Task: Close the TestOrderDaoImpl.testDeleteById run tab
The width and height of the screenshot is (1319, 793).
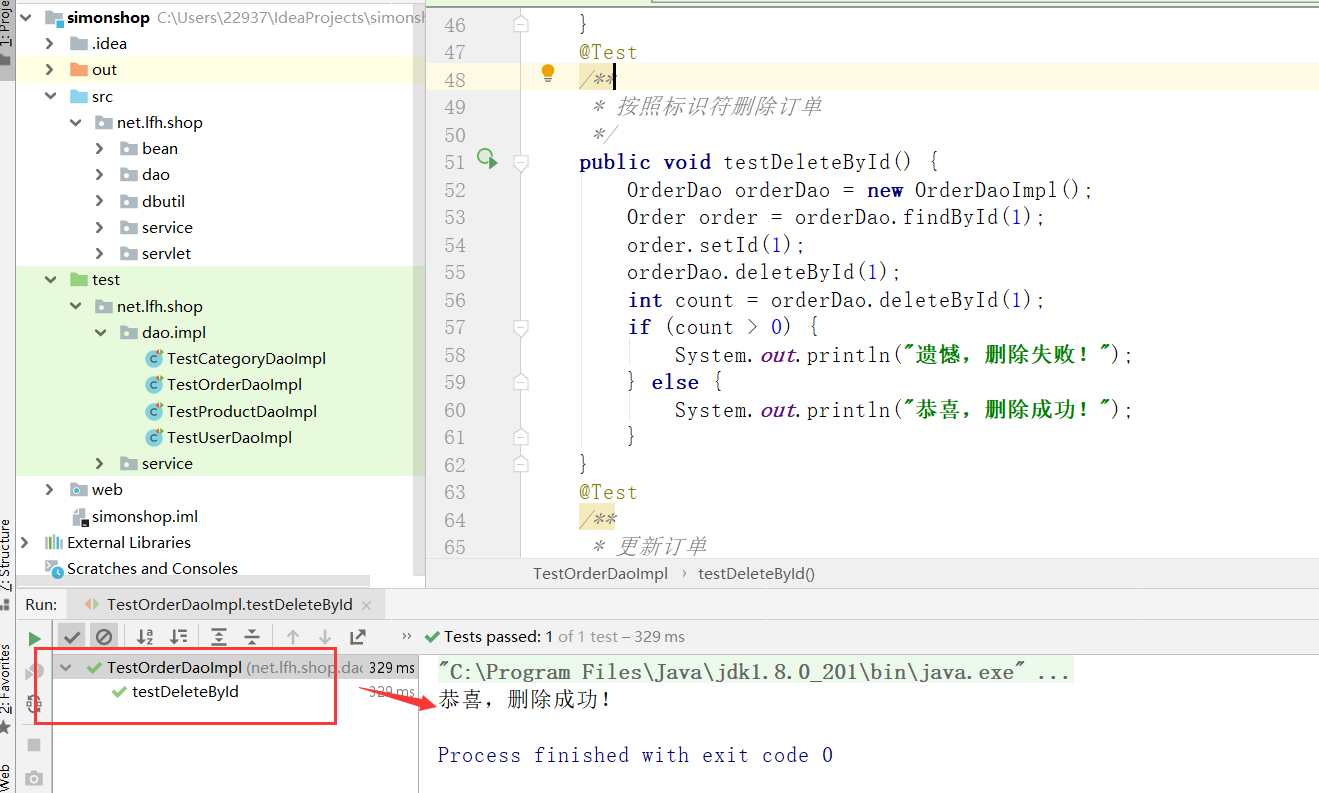Action: pos(368,604)
